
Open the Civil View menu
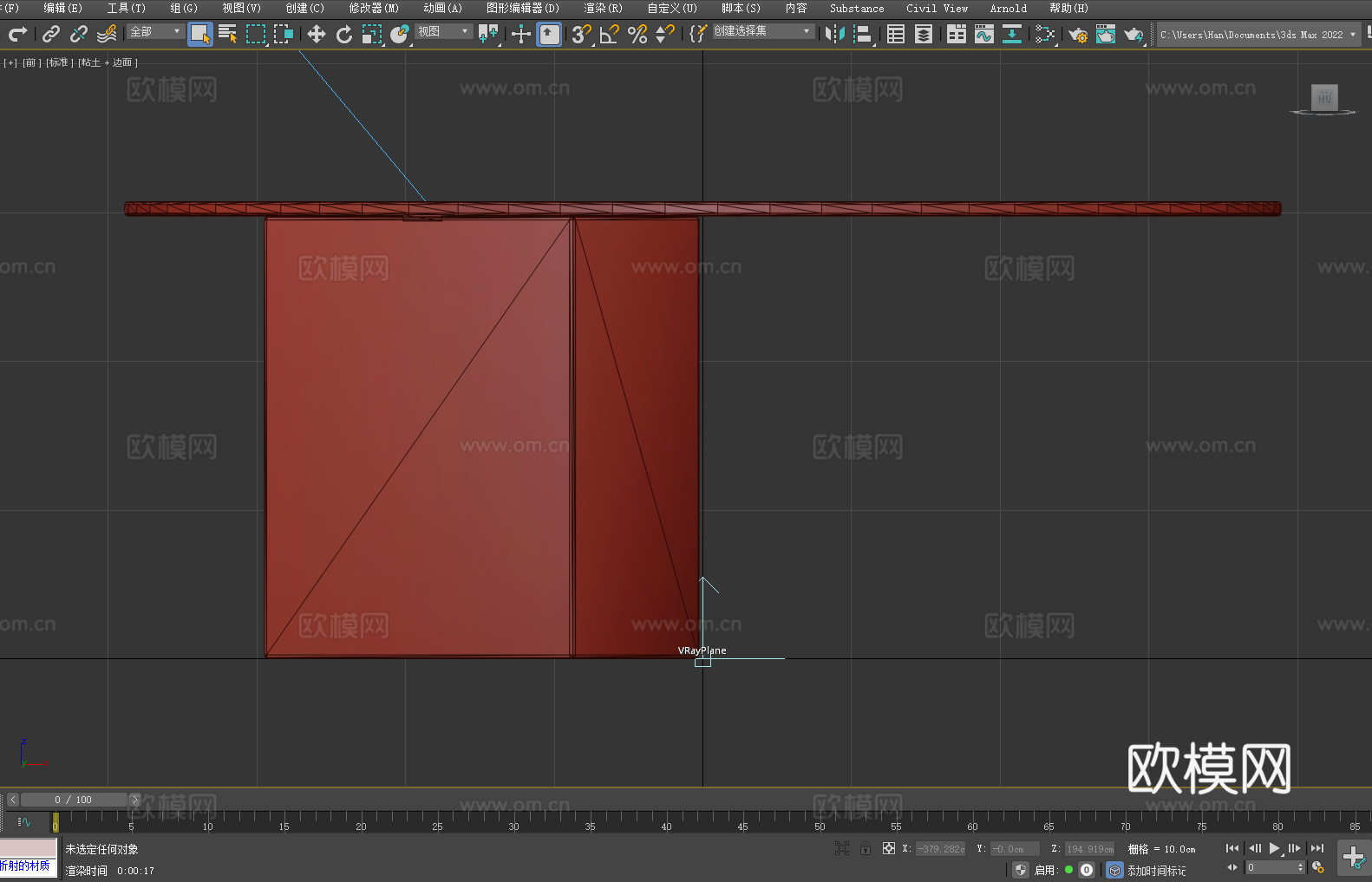938,8
